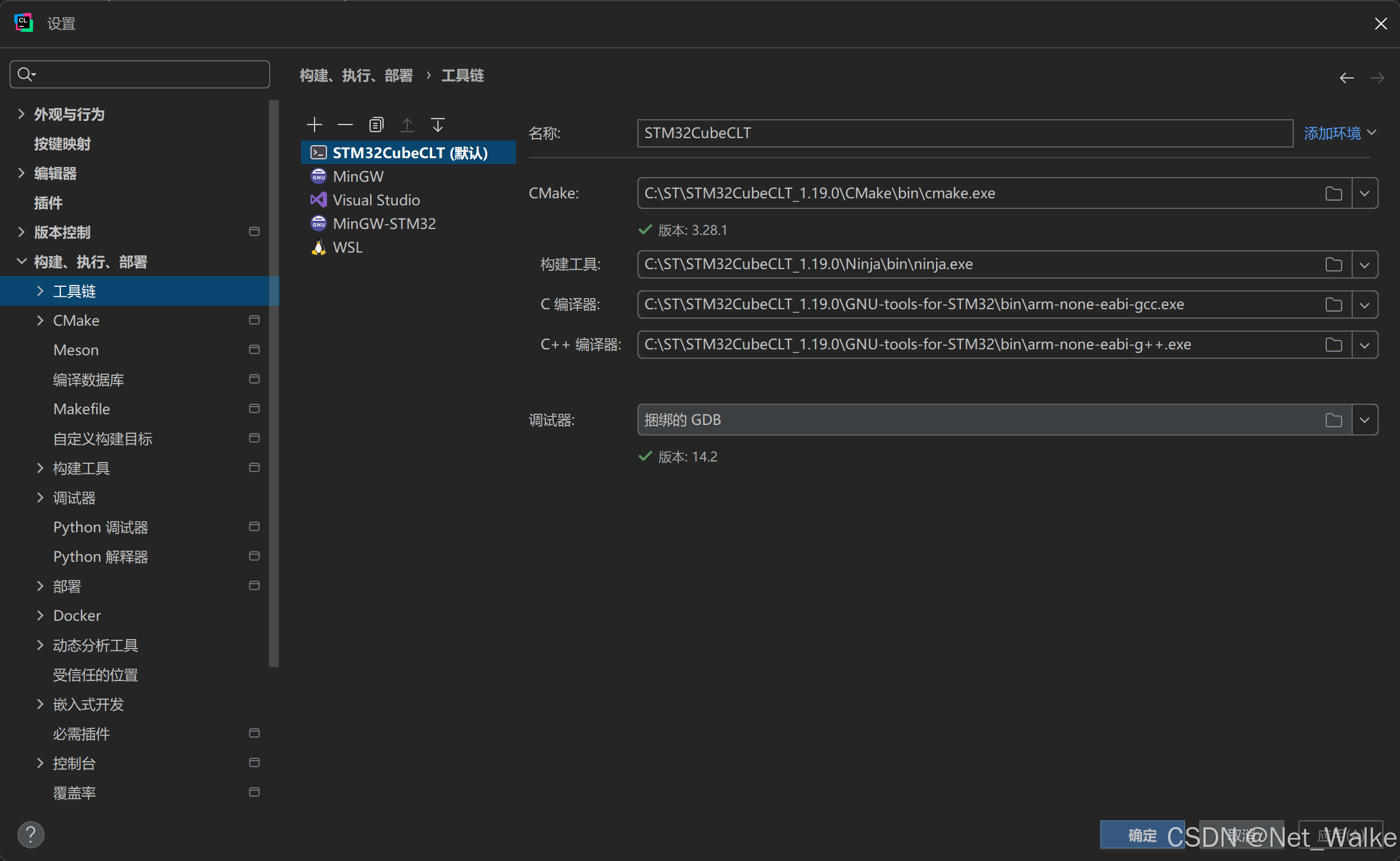Click the plus icon to add toolchain
This screenshot has height=861, width=1400.
315,125
